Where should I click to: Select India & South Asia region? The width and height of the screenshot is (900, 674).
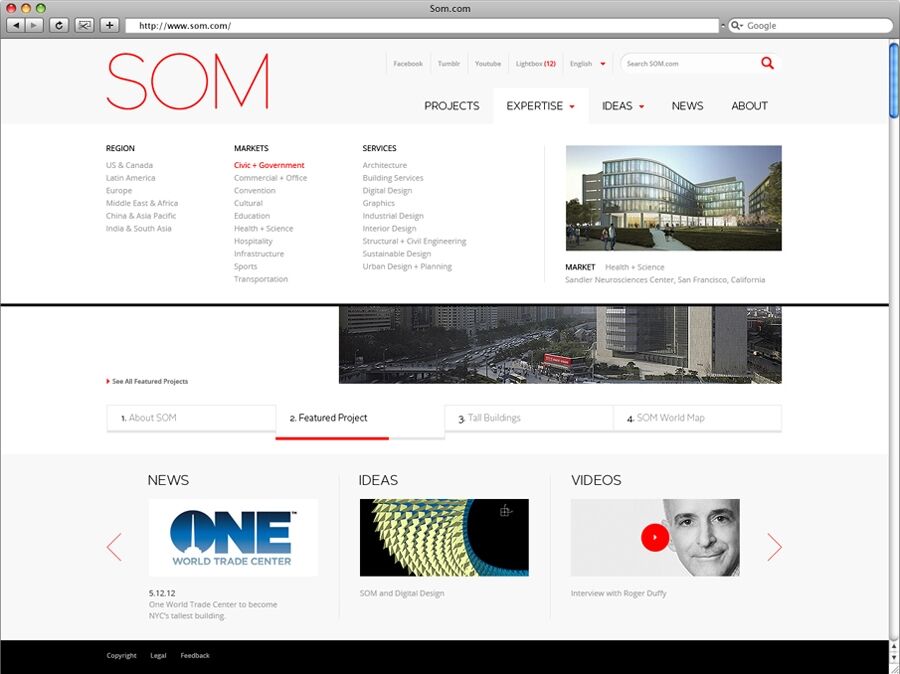click(x=138, y=228)
